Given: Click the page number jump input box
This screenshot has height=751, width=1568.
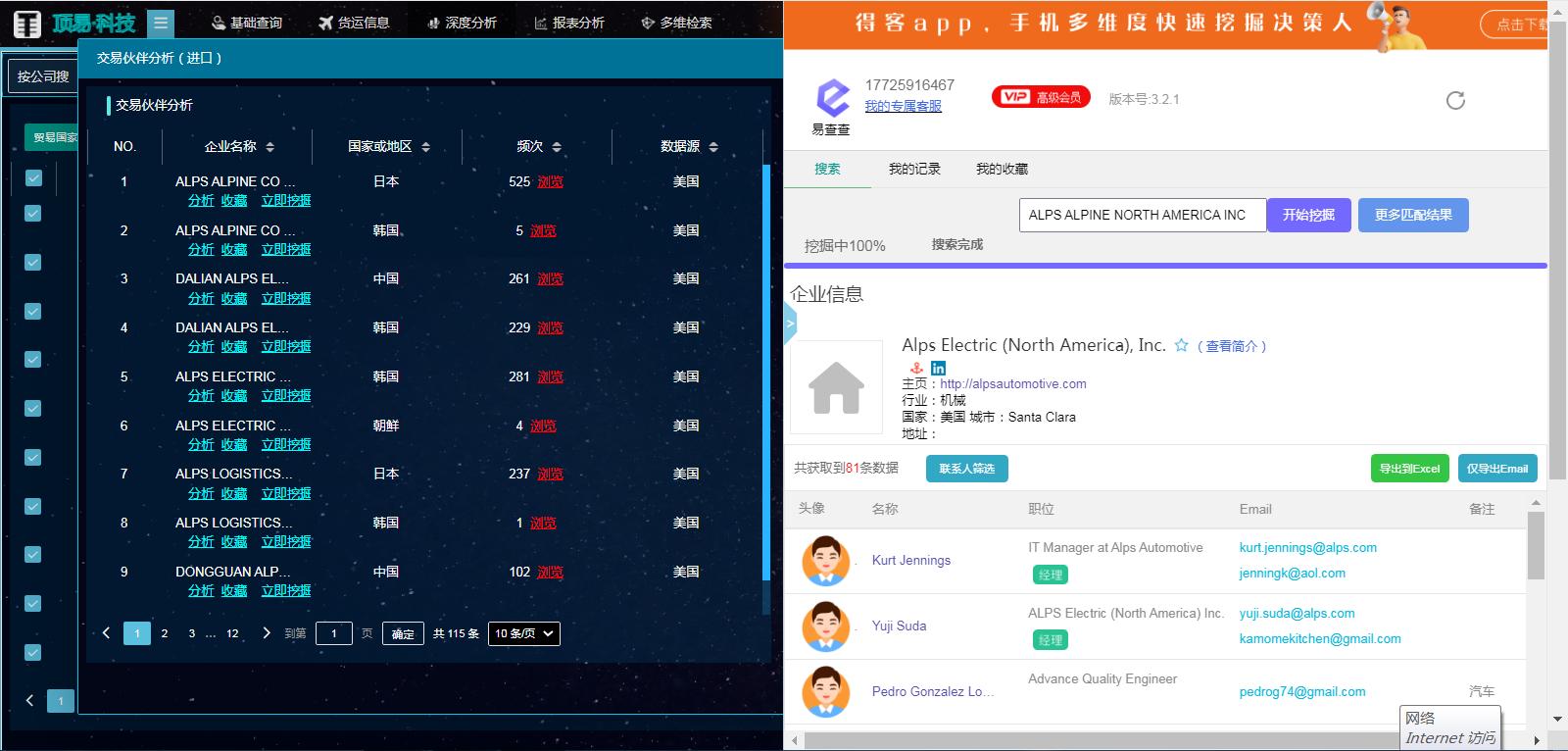Looking at the screenshot, I should [333, 633].
